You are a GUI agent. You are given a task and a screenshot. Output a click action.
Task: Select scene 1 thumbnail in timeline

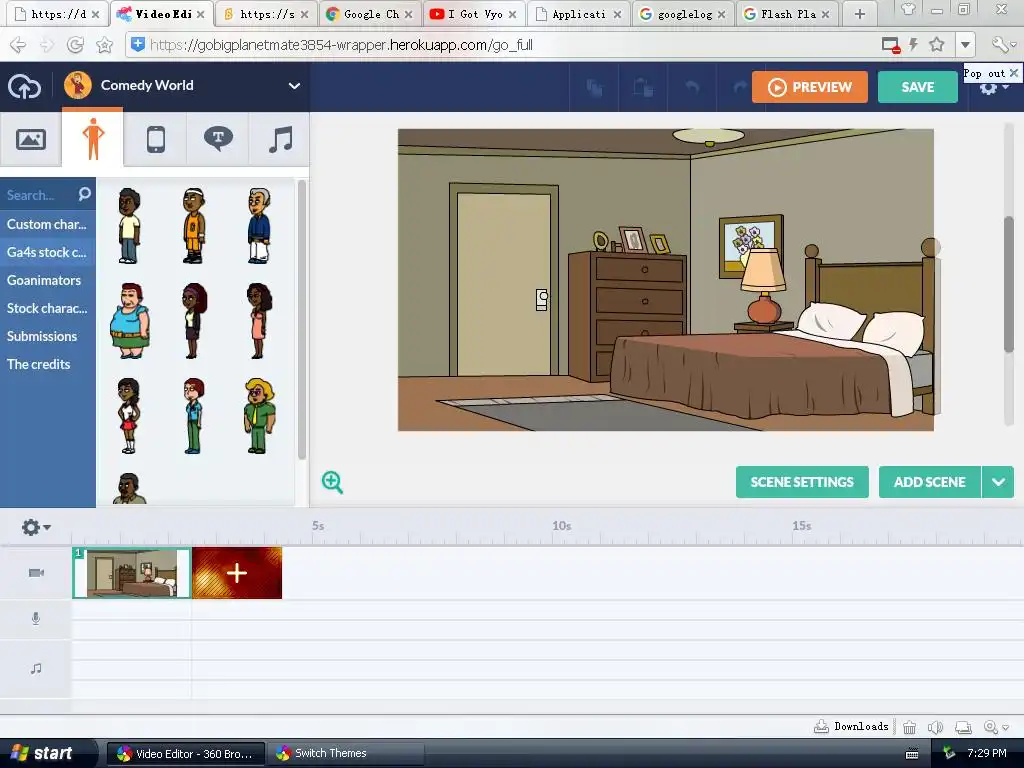(131, 573)
